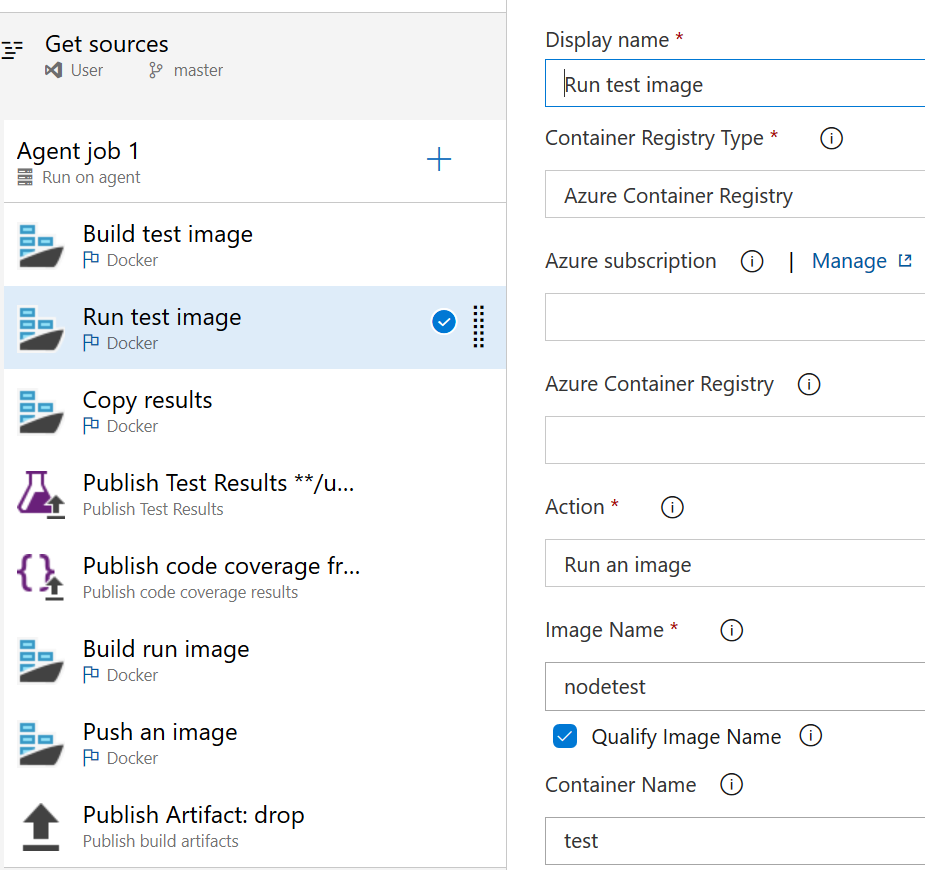Click 'Run on agent' subtitle text
The width and height of the screenshot is (925, 870).
click(91, 177)
